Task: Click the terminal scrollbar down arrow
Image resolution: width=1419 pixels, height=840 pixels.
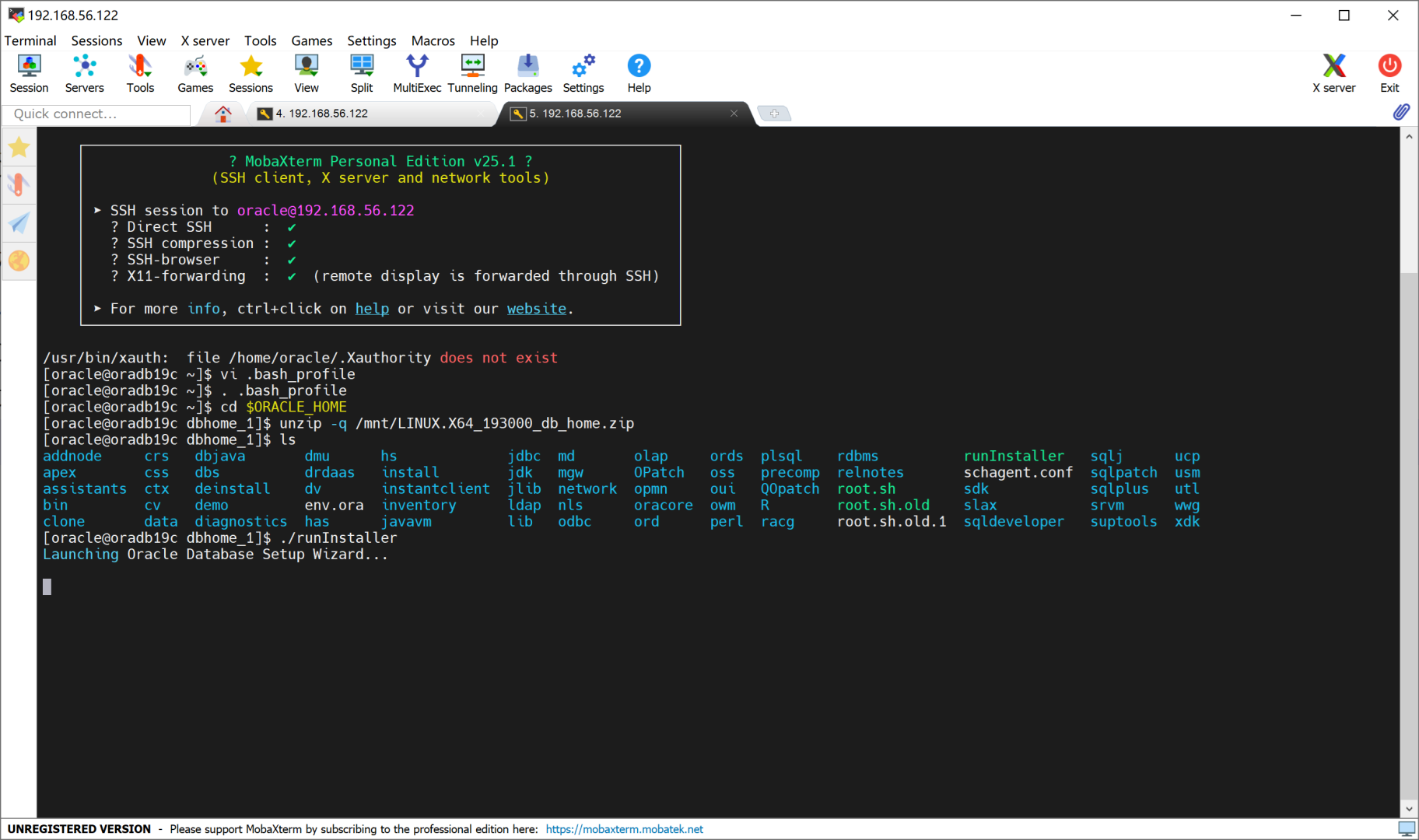Action: click(1409, 808)
